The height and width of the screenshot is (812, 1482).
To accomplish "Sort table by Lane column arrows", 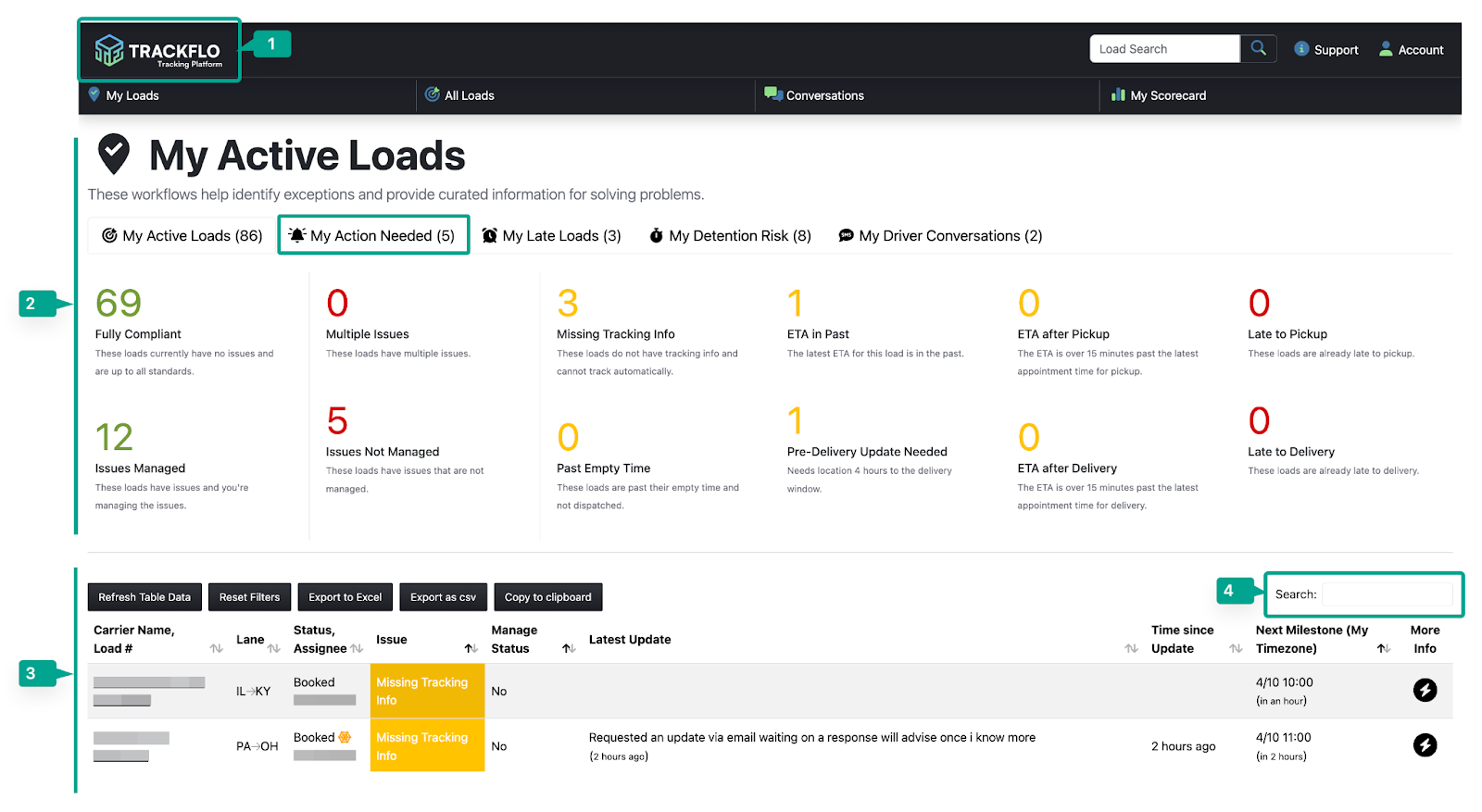I will 273,648.
